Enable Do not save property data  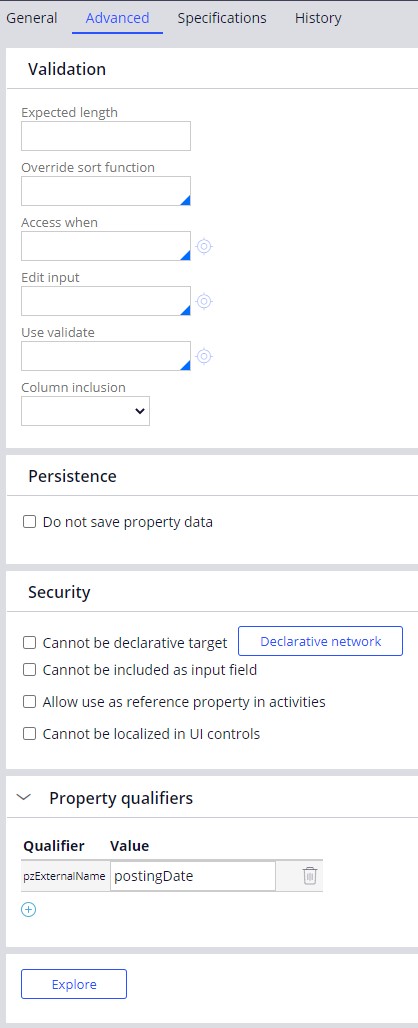click(x=29, y=523)
